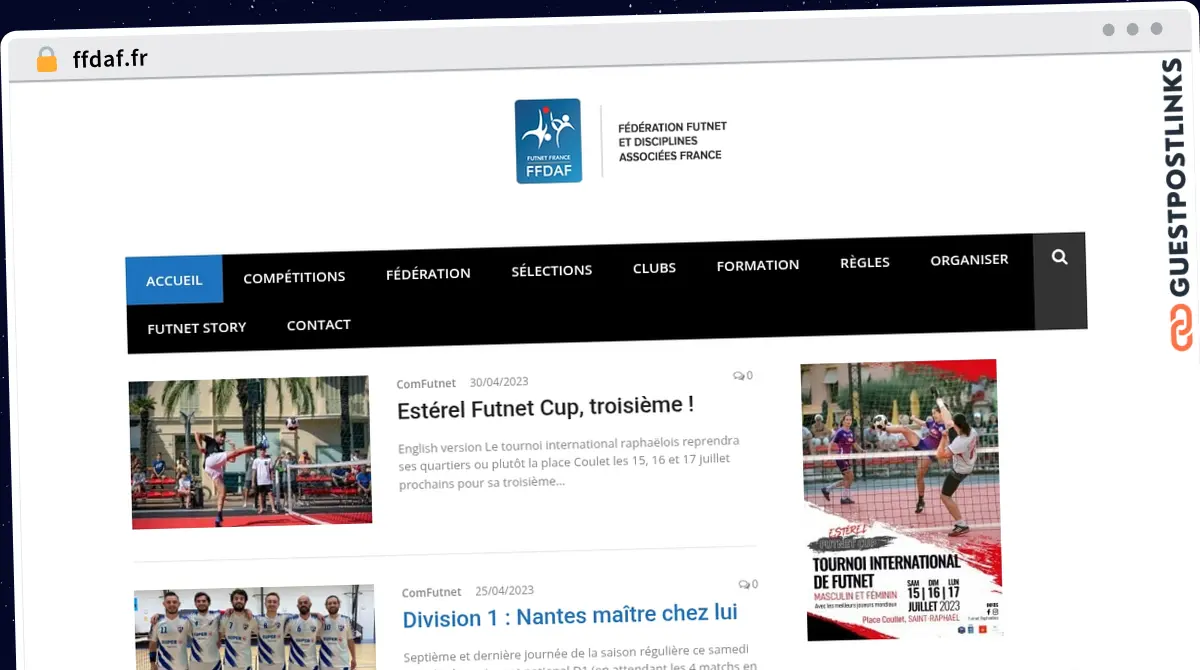Click the 30/04/2023 date text
Viewport: 1200px width, 670px height.
(499, 382)
